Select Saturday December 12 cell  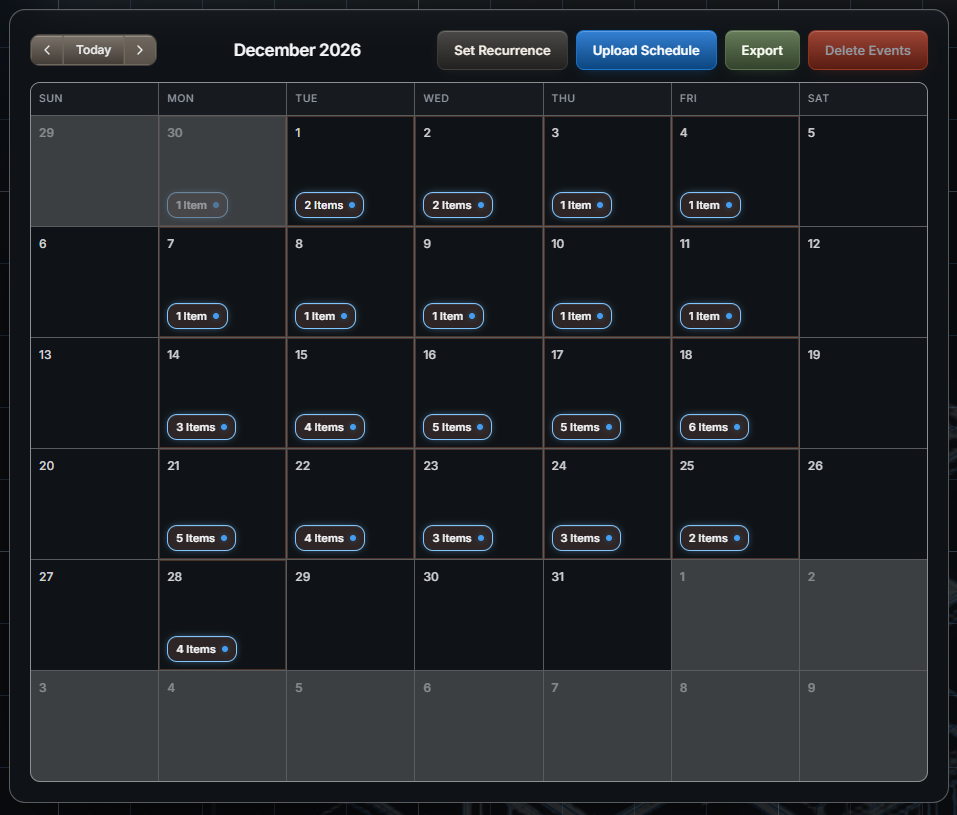pos(863,282)
